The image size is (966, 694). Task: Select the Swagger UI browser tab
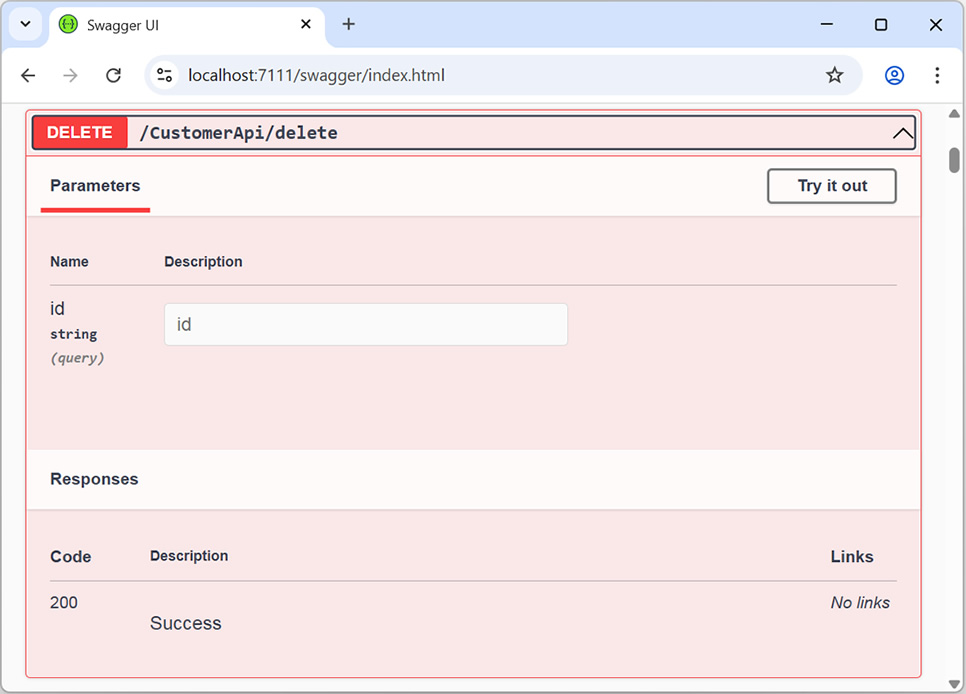pos(187,26)
